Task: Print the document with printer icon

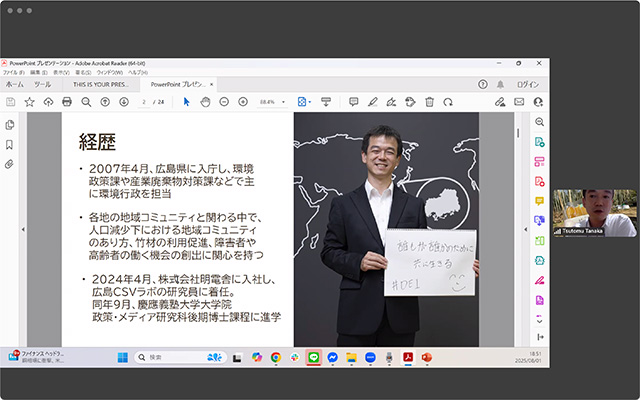Action: [x=67, y=102]
